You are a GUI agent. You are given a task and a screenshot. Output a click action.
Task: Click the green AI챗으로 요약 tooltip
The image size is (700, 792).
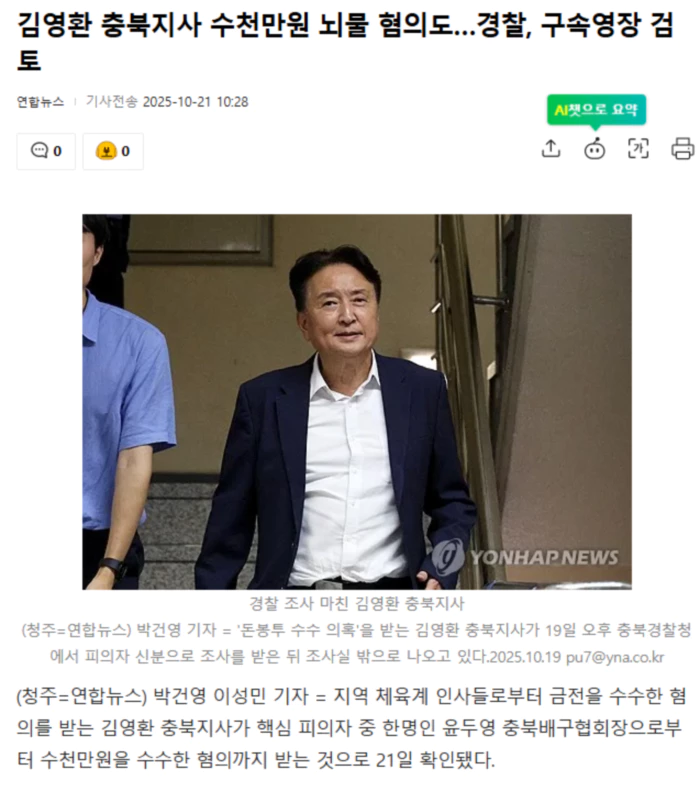click(x=596, y=110)
